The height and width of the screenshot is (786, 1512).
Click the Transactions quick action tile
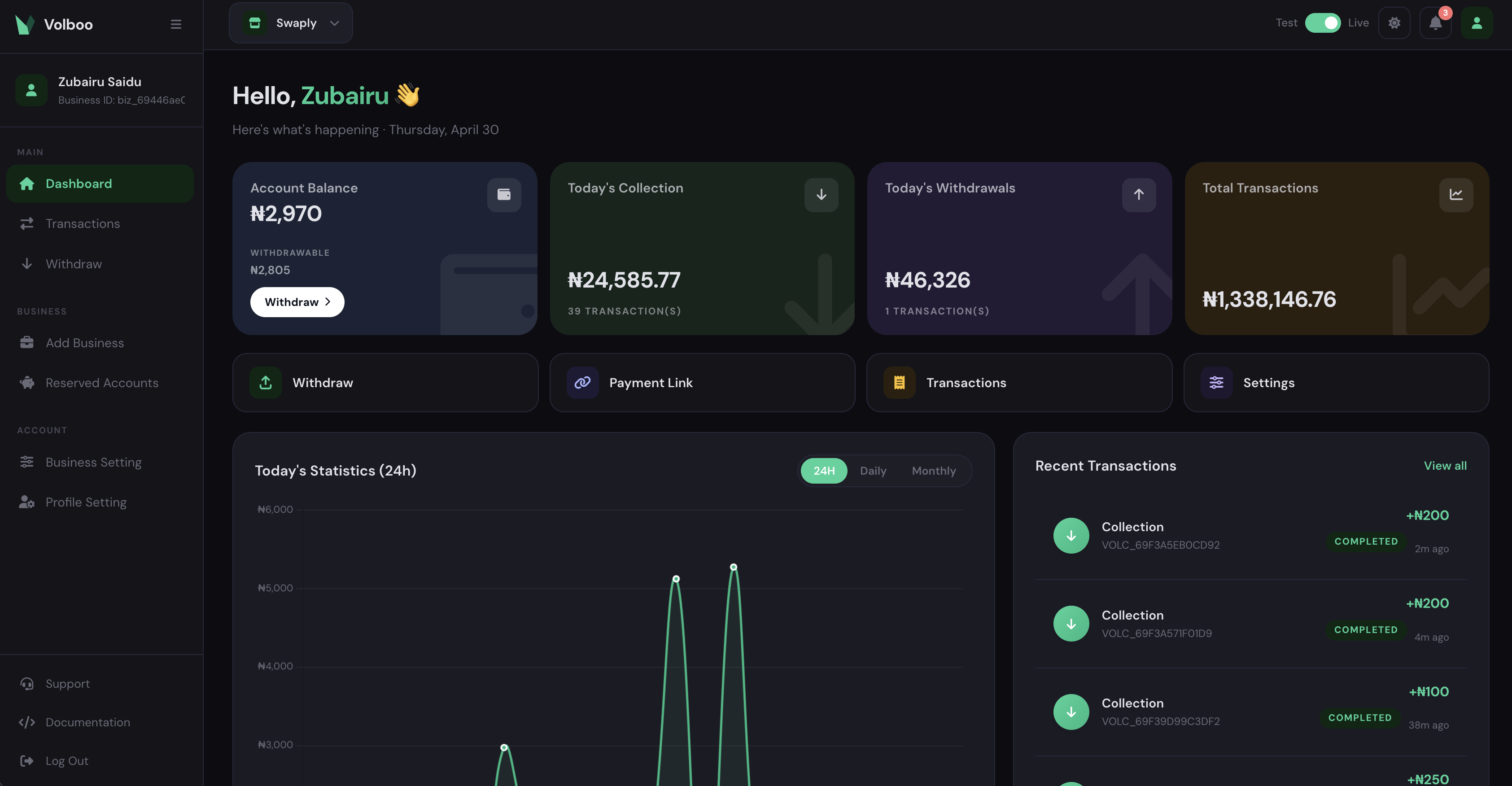(1019, 383)
